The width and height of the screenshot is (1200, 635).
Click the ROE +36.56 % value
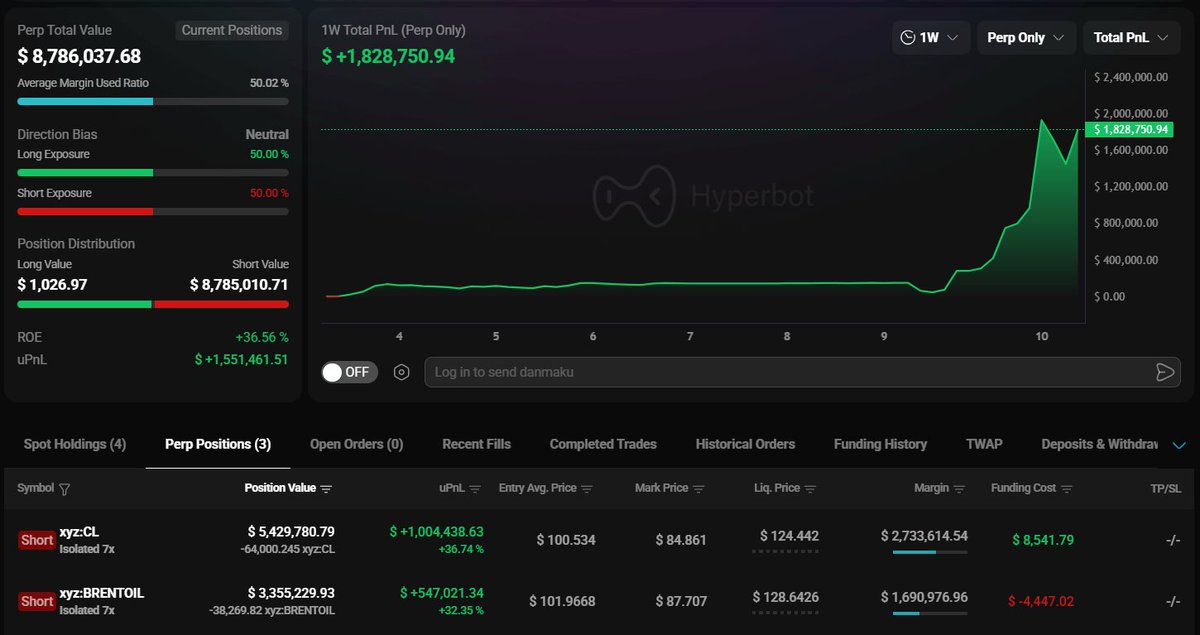[262, 337]
